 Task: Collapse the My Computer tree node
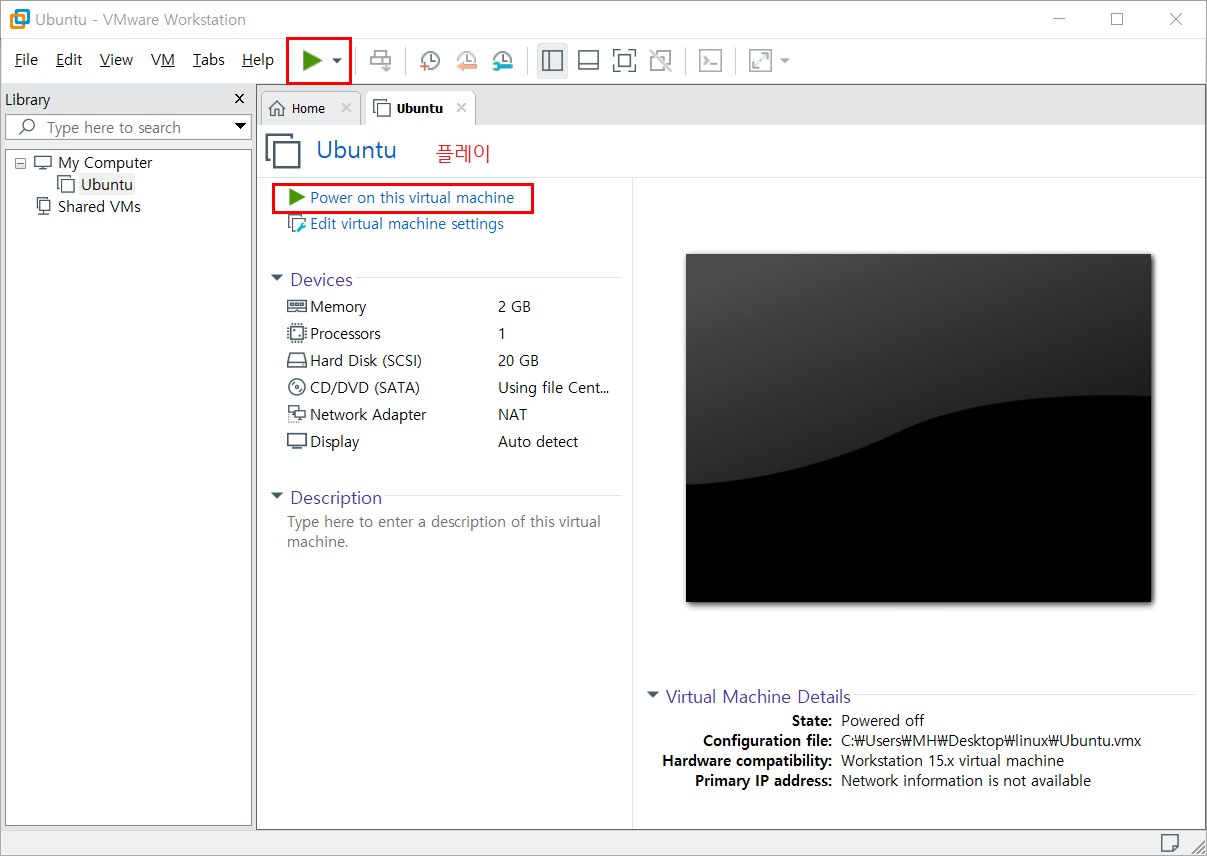[20, 163]
